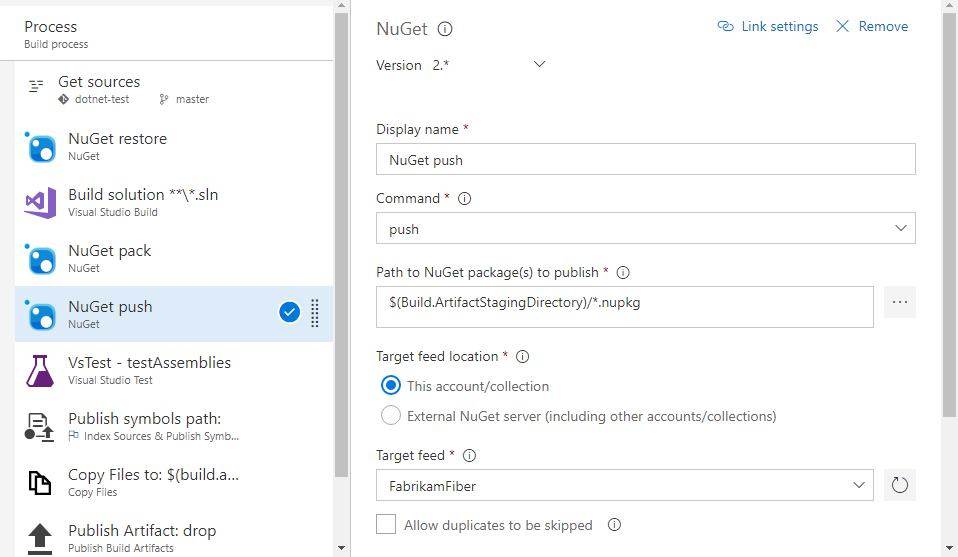The height and width of the screenshot is (557, 958).
Task: Click the Copy Files task icon
Action: [40, 483]
